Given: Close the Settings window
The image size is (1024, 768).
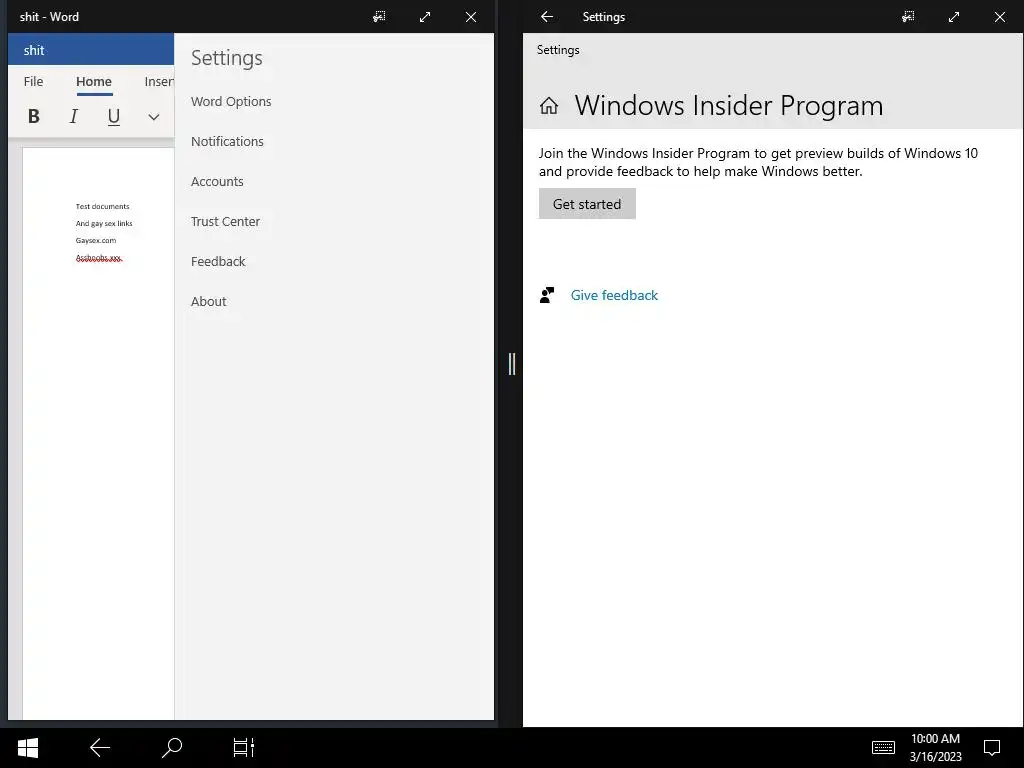Looking at the screenshot, I should 1000,17.
